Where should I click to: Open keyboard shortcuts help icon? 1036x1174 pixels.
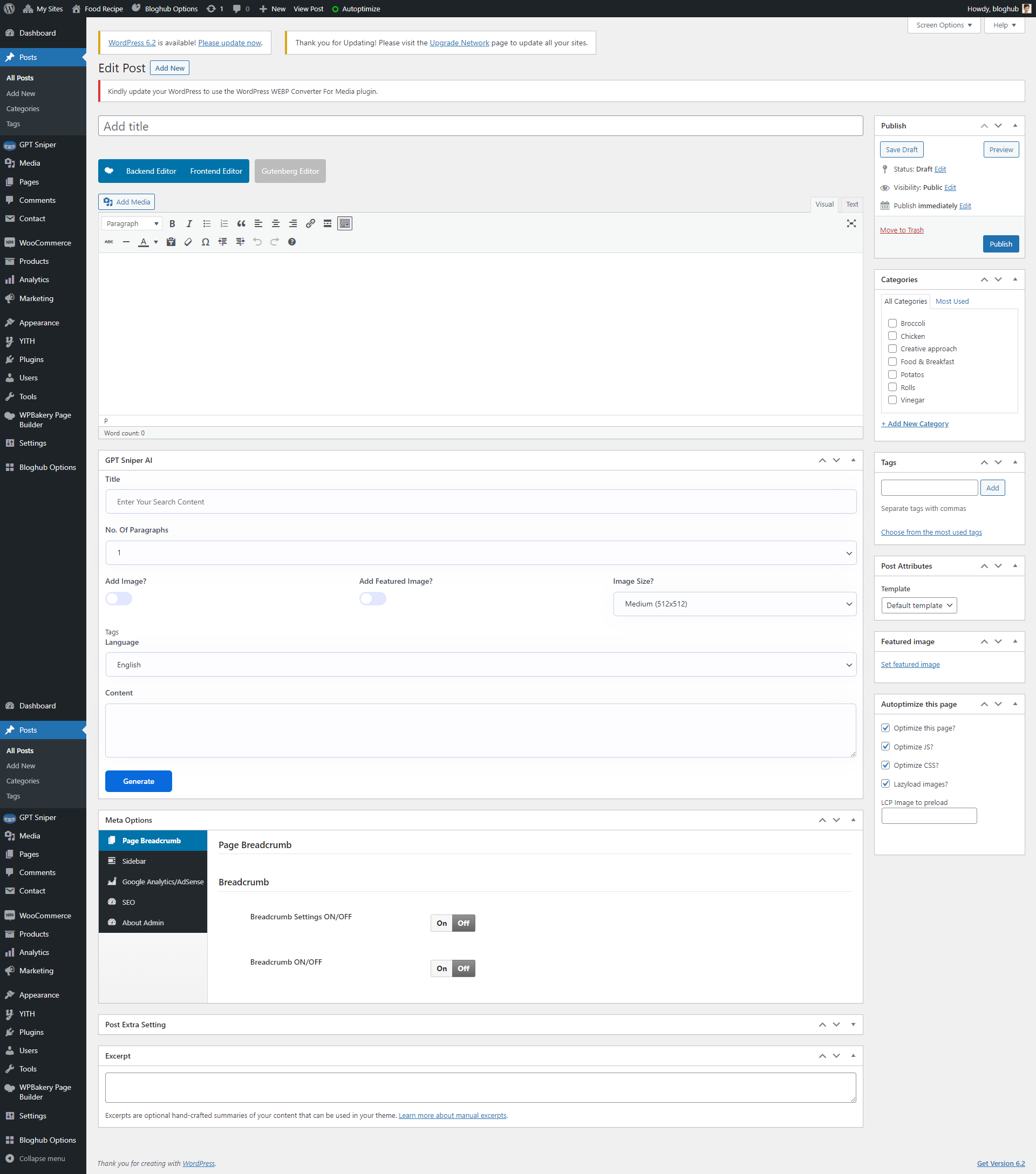pos(292,242)
